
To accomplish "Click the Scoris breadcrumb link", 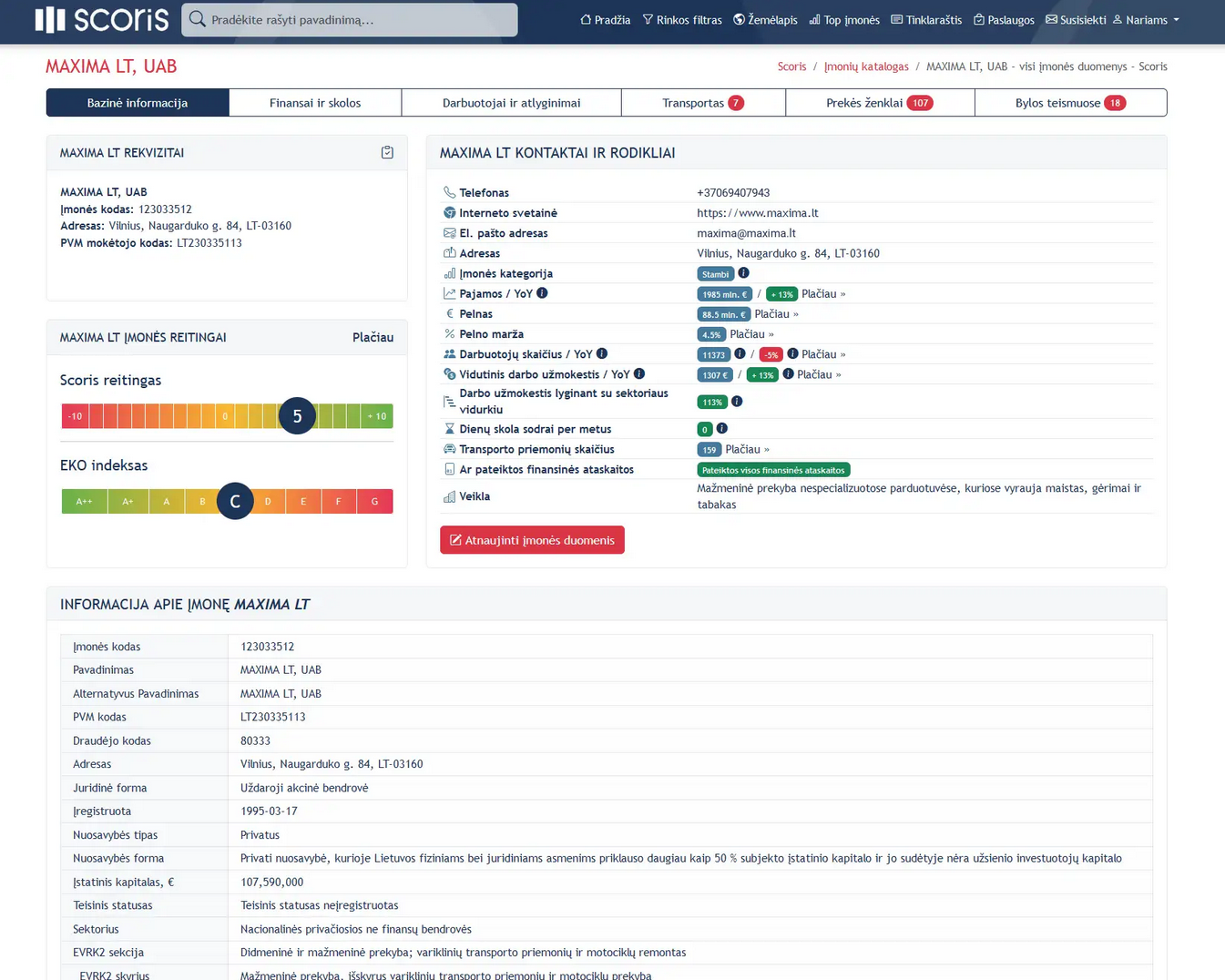I will [x=791, y=66].
